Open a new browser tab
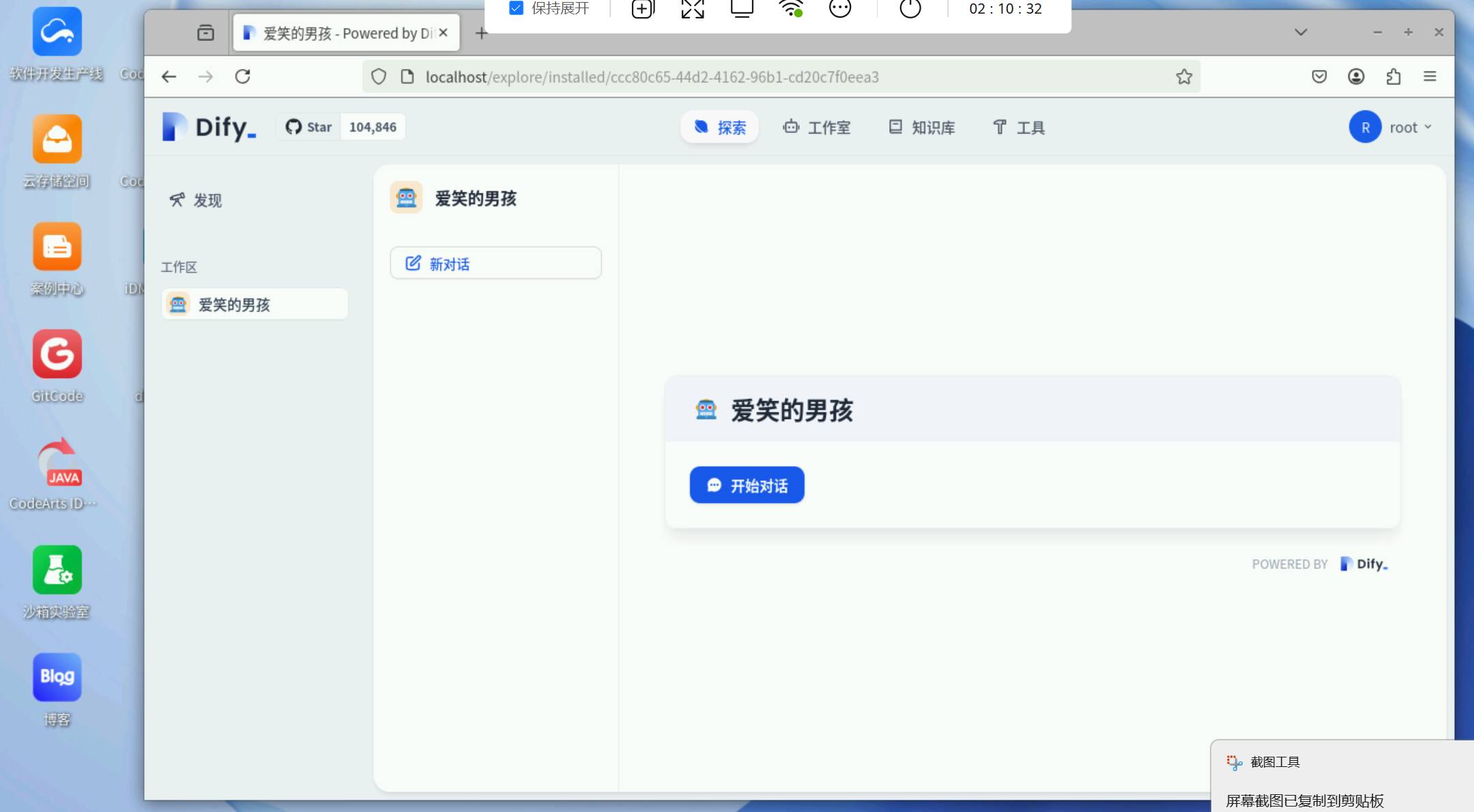The width and height of the screenshot is (1474, 812). click(482, 33)
